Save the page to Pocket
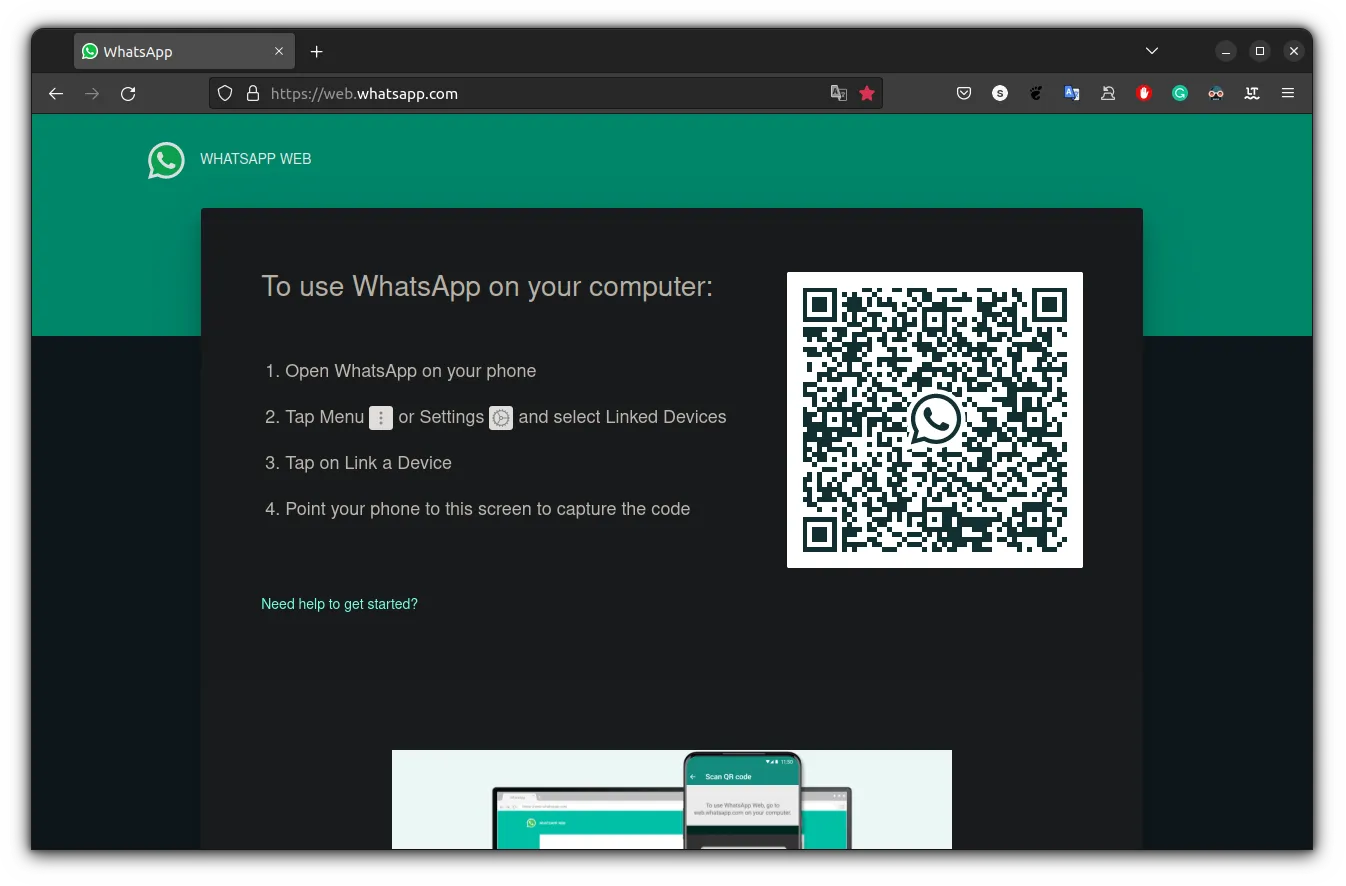This screenshot has width=1346, height=886. tap(964, 93)
